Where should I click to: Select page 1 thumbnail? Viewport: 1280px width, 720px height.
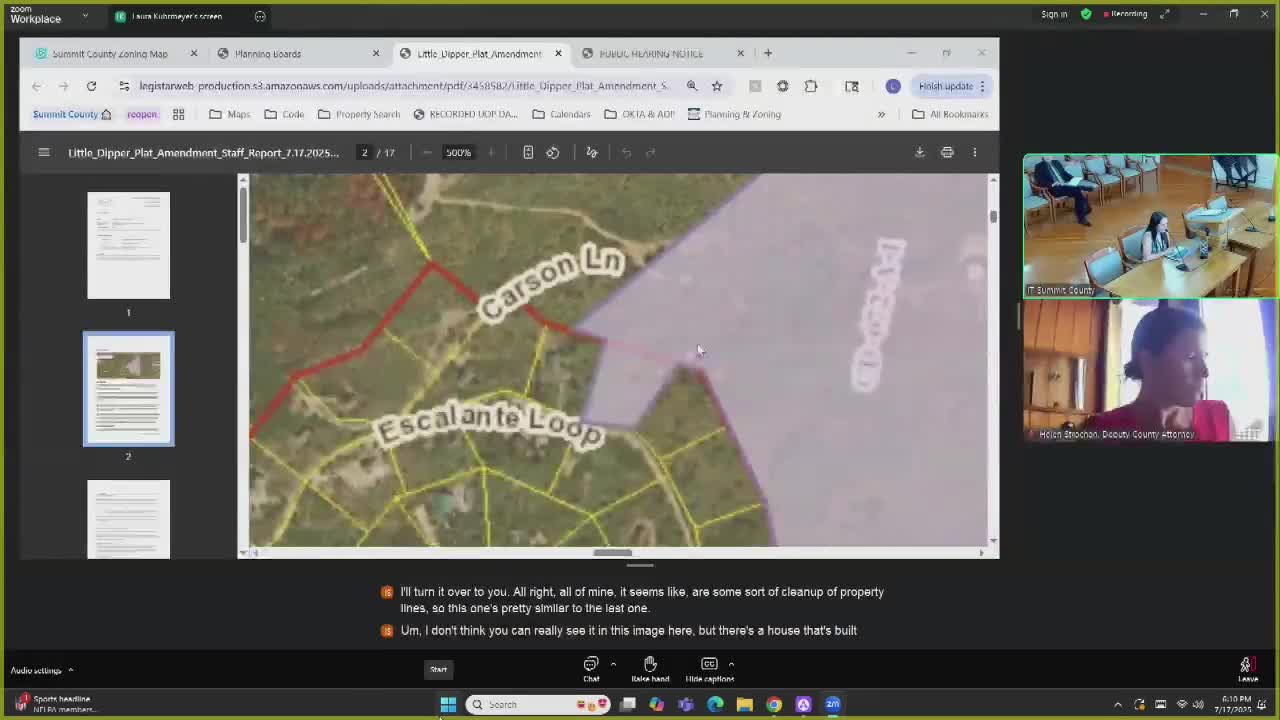tap(128, 245)
